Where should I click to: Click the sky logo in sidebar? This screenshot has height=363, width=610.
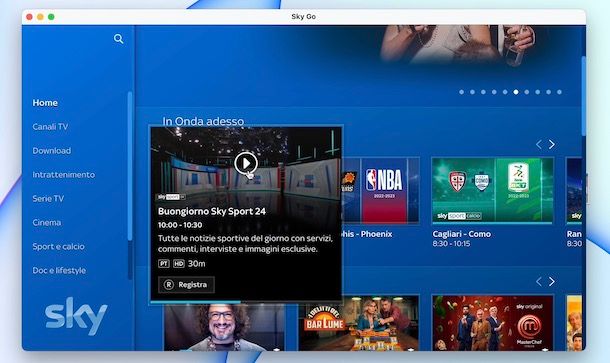tap(76, 316)
